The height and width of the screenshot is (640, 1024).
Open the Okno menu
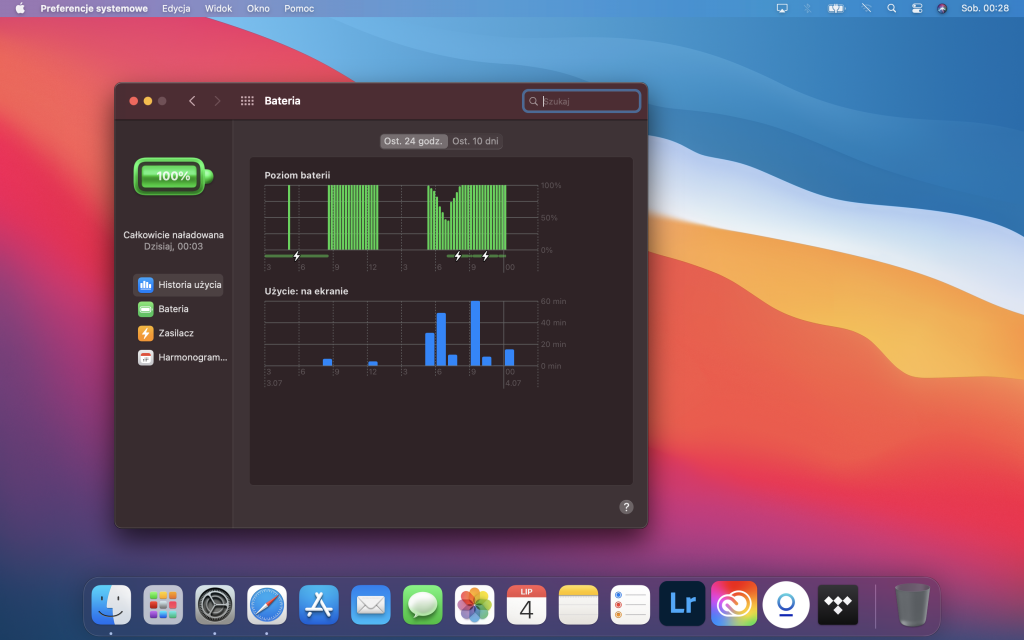click(x=260, y=8)
